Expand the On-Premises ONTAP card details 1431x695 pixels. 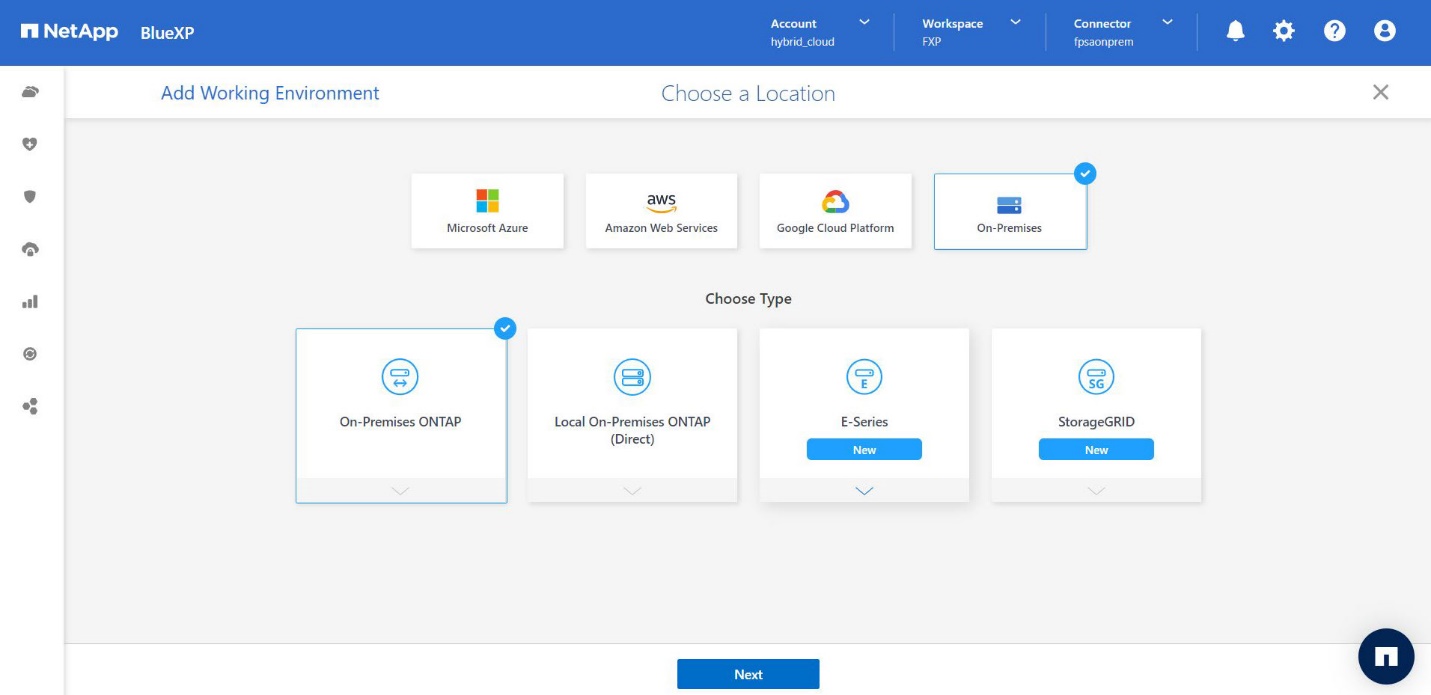pos(400,490)
